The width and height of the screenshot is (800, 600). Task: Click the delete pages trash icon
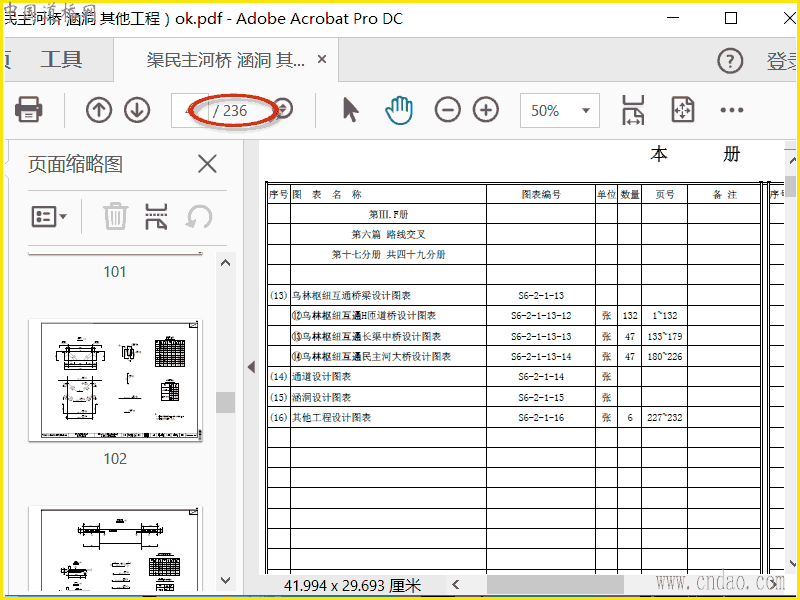point(115,216)
